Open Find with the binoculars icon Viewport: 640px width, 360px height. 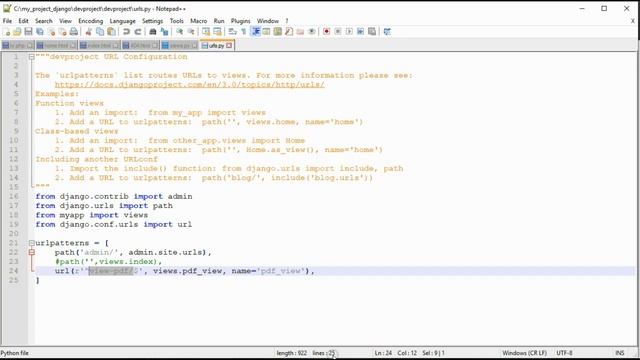[153, 32]
